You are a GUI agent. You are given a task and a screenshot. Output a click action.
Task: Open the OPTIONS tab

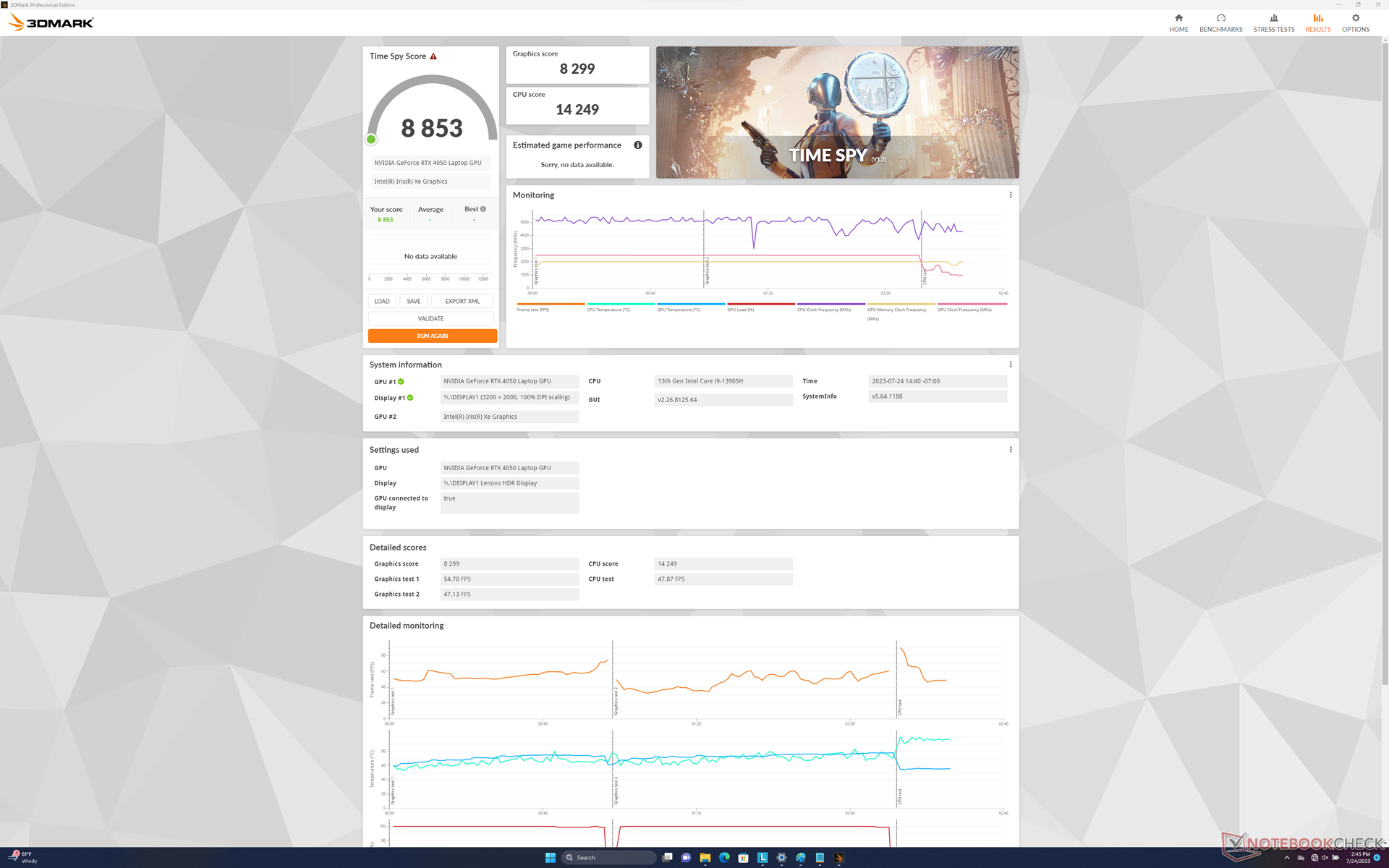(1355, 22)
